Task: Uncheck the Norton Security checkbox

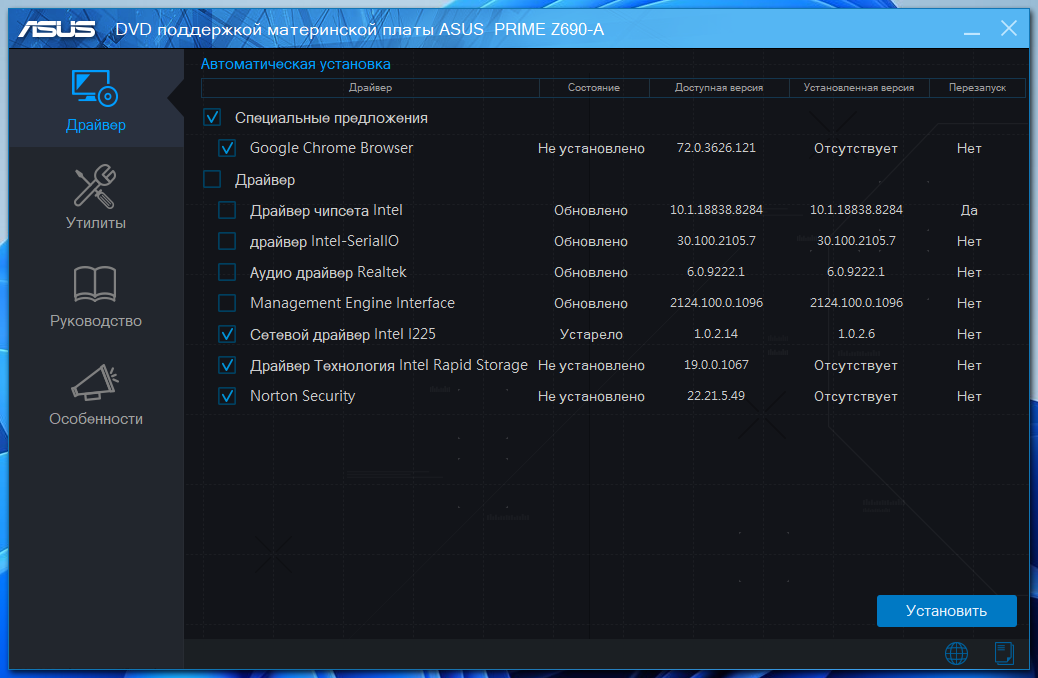Action: (x=227, y=396)
